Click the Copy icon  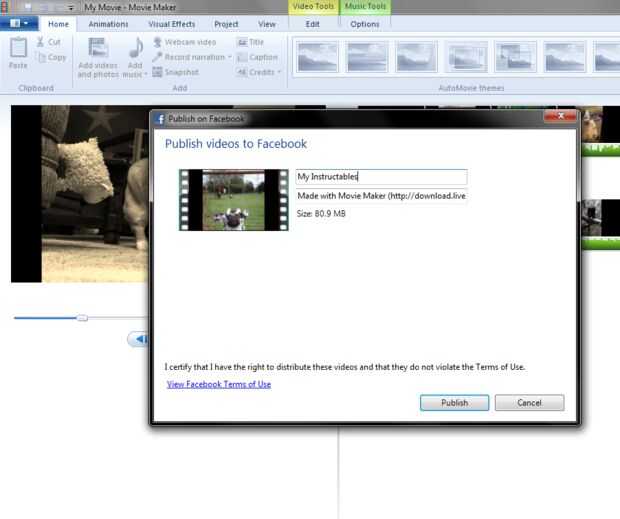click(41, 57)
